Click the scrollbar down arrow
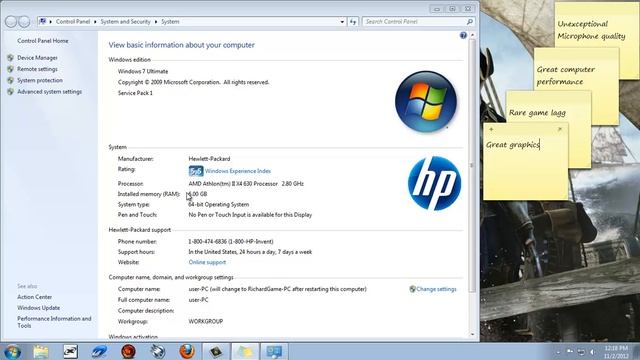This screenshot has height=360, width=640. point(472,335)
